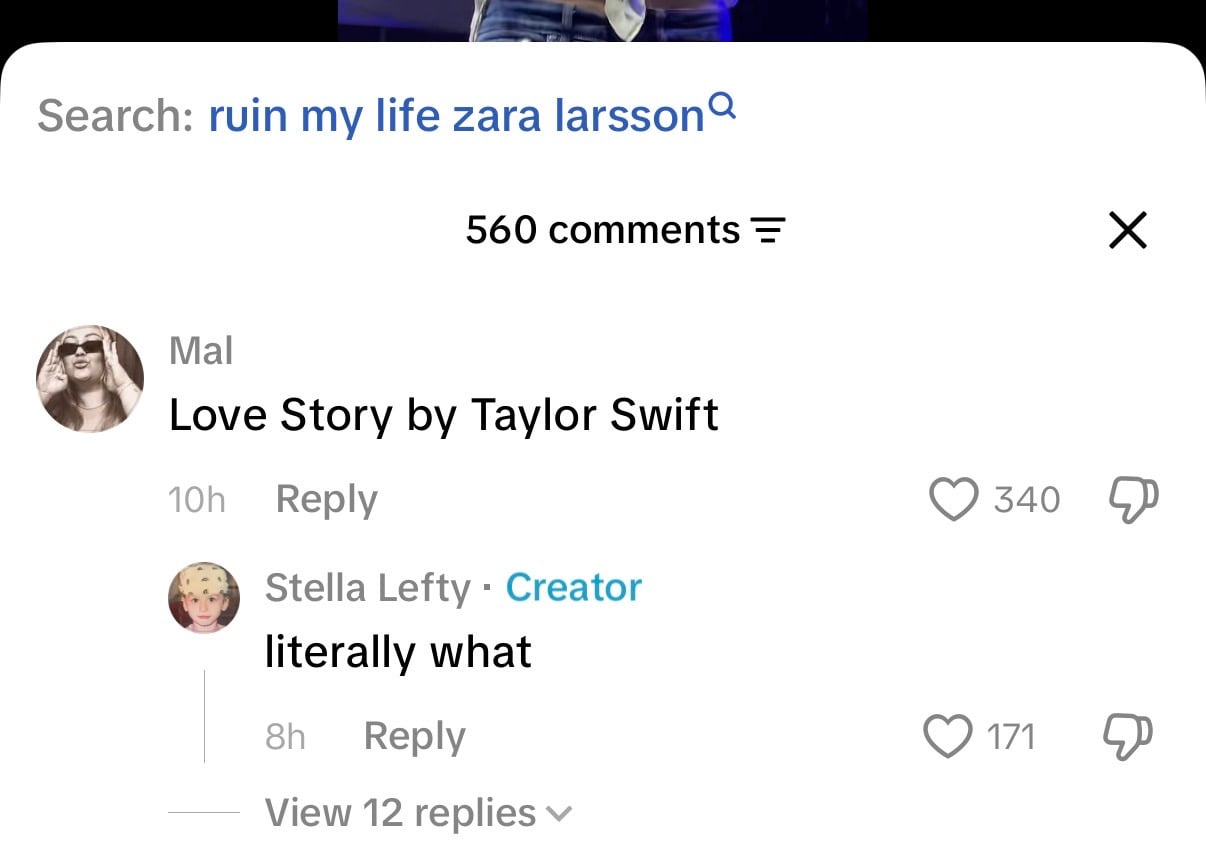This screenshot has width=1206, height=856.
Task: Reply to Mal's comment
Action: (x=326, y=499)
